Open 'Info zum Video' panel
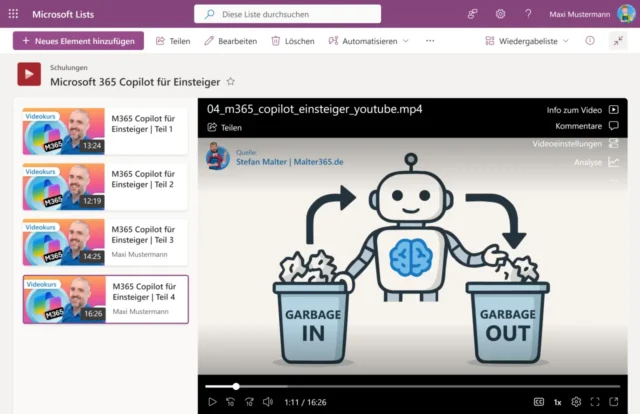The width and height of the screenshot is (640, 414). (582, 110)
